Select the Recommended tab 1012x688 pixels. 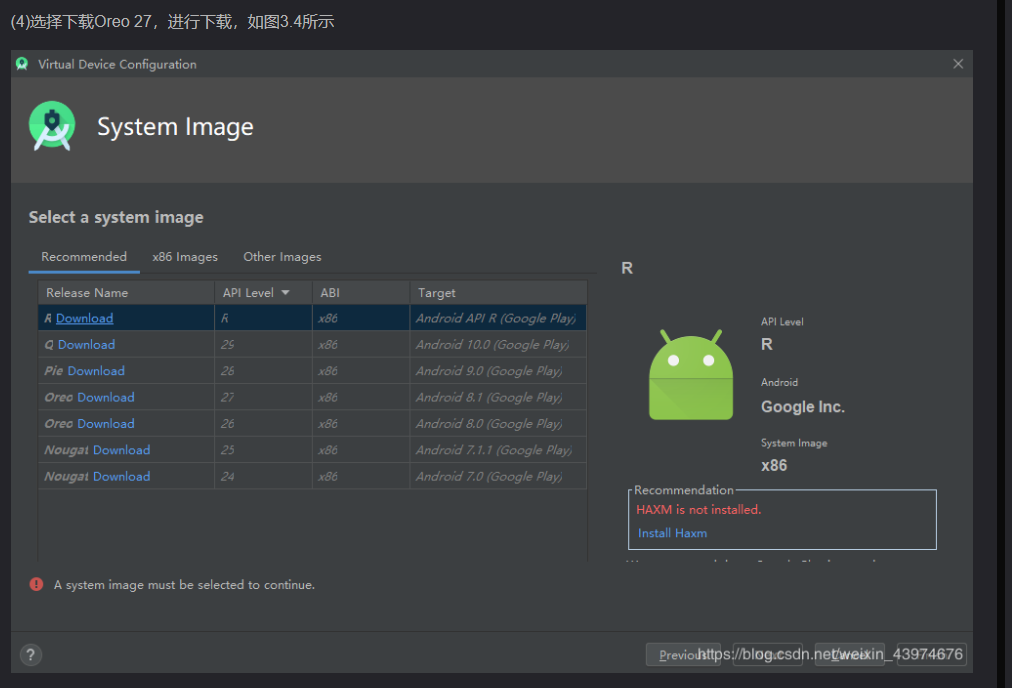83,256
